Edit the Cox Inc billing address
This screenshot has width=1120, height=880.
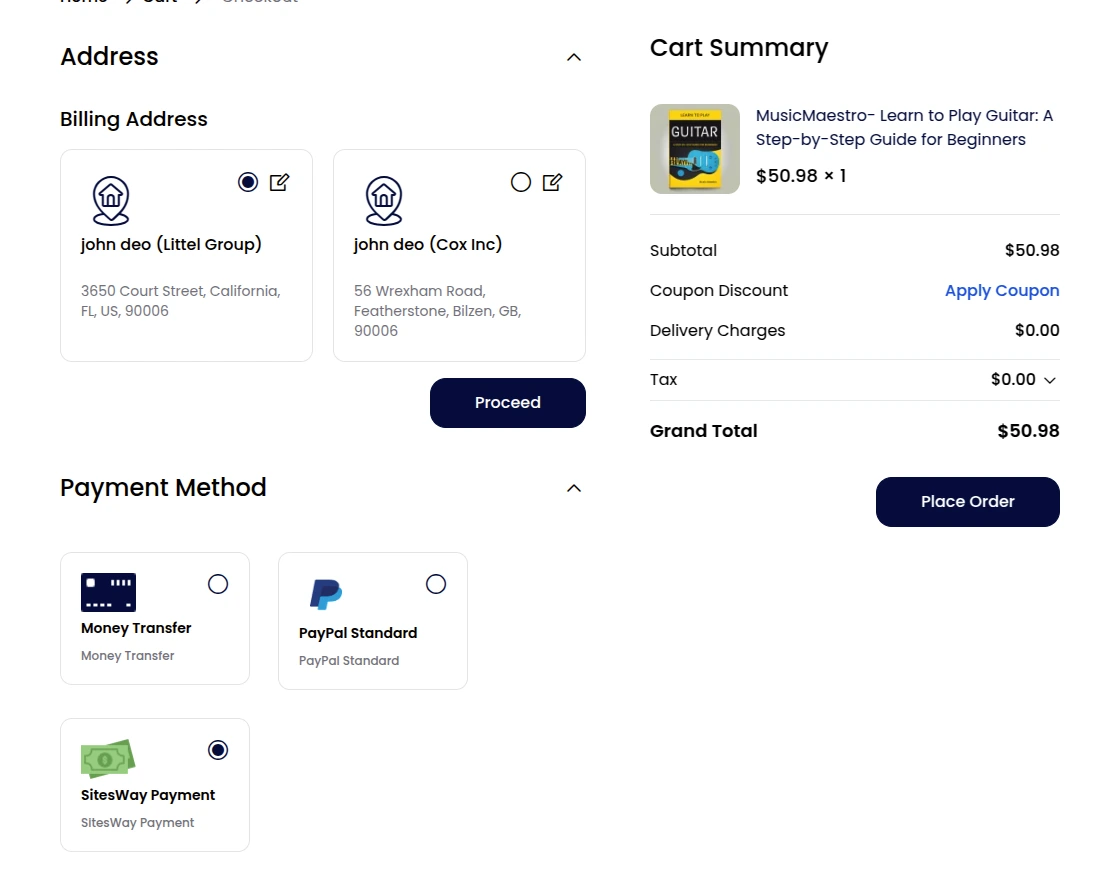[x=552, y=182]
